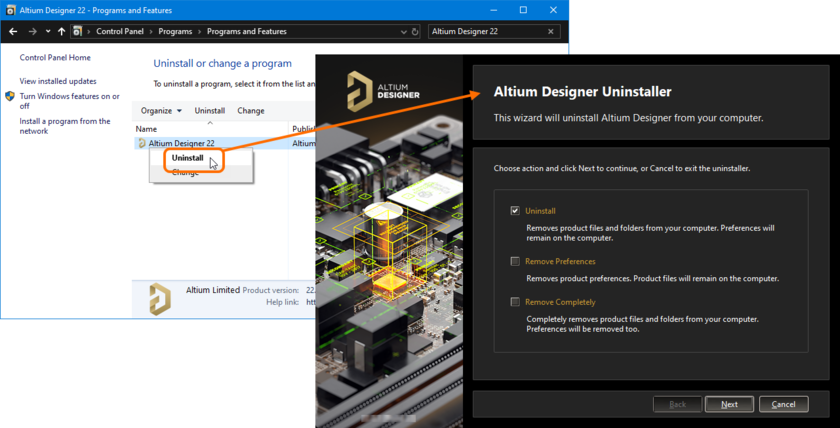Click the Refresh icon in address bar
This screenshot has width=840, height=428.
(415, 32)
